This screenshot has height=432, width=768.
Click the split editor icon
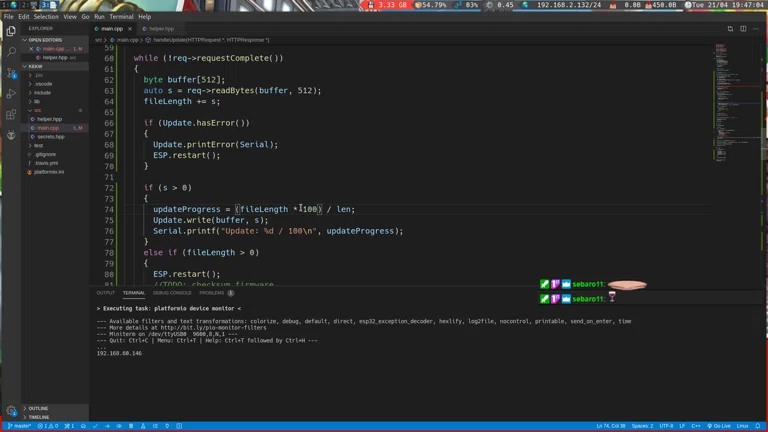point(743,29)
